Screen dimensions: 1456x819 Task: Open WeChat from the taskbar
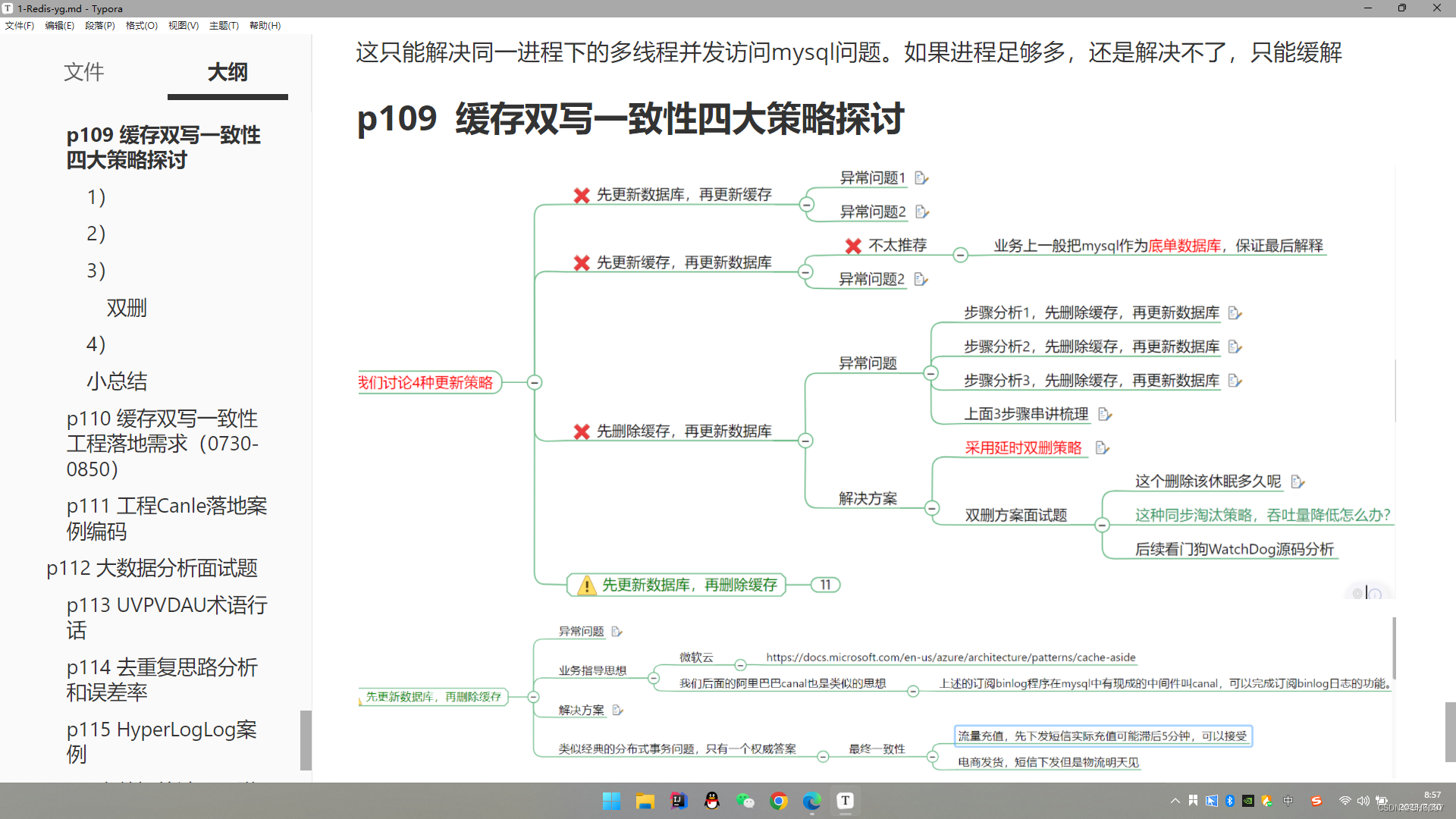[x=745, y=801]
